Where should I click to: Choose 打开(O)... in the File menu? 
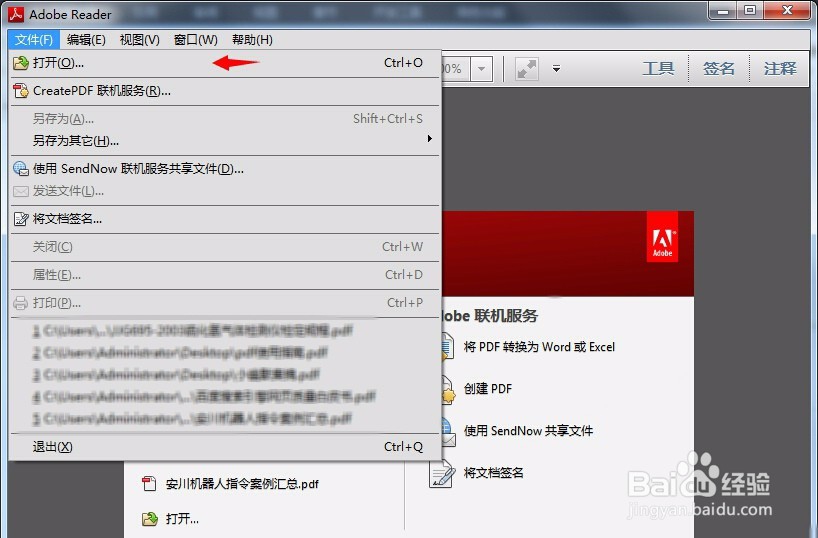(225, 63)
